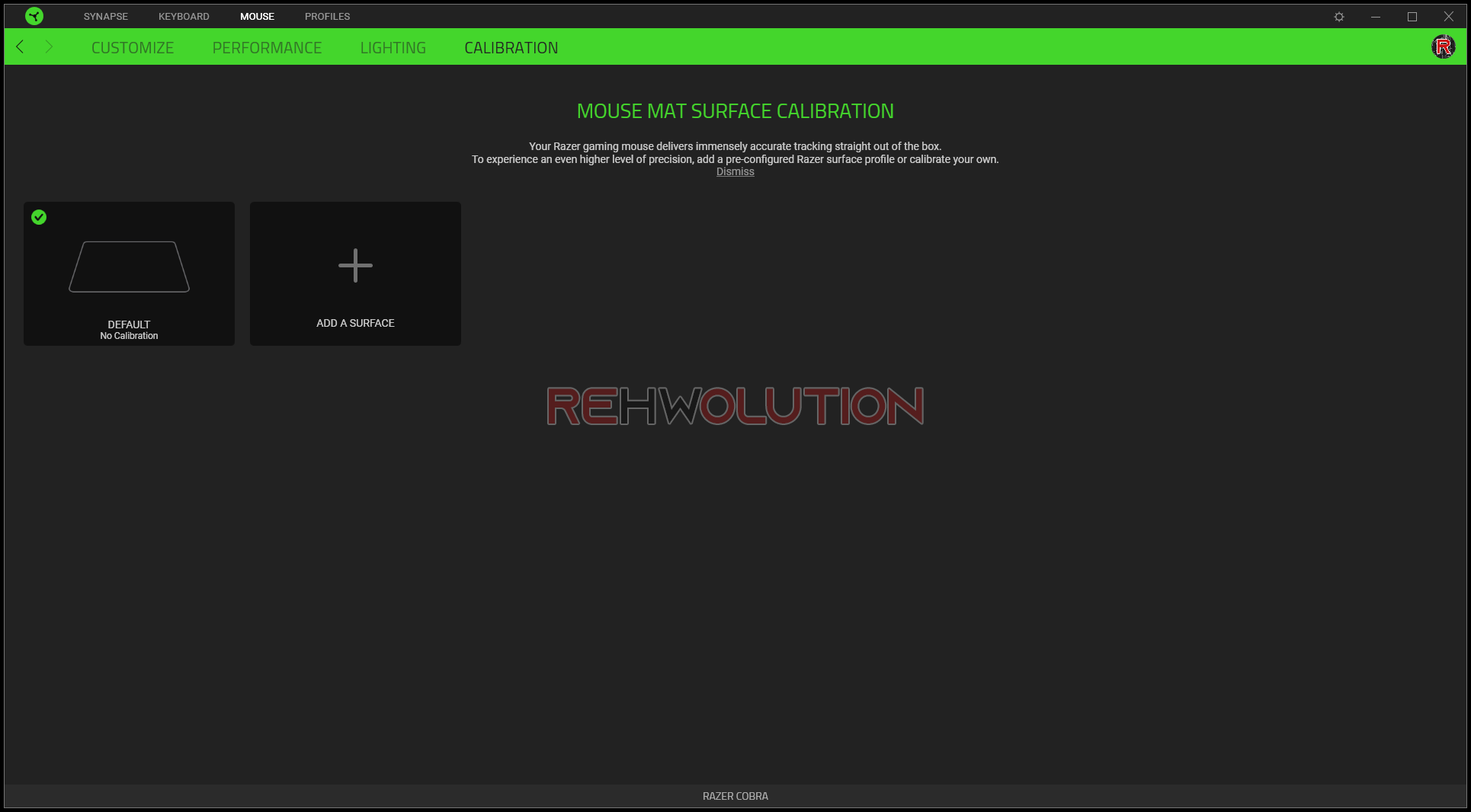
Task: Go to the Lighting section
Action: click(393, 48)
